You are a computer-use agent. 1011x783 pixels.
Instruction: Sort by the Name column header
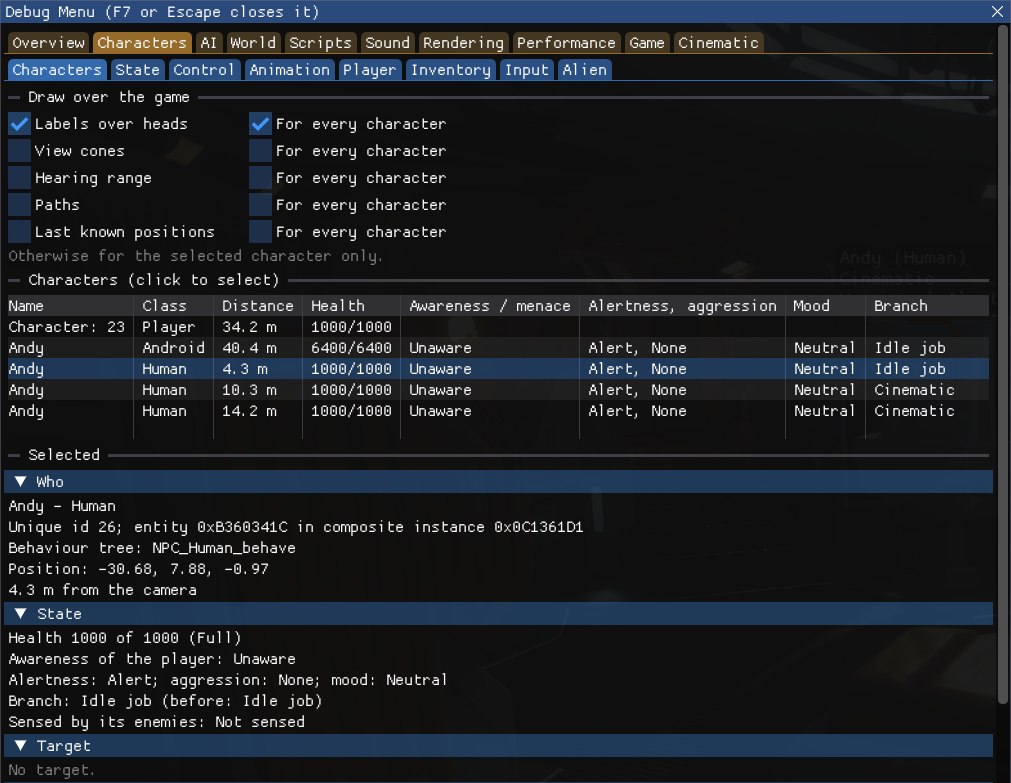[x=70, y=306]
